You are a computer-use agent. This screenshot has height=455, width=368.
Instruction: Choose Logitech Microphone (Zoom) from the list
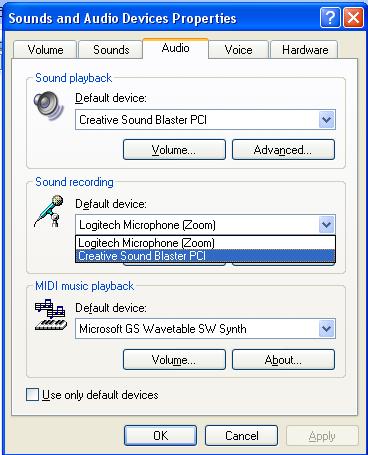click(205, 243)
